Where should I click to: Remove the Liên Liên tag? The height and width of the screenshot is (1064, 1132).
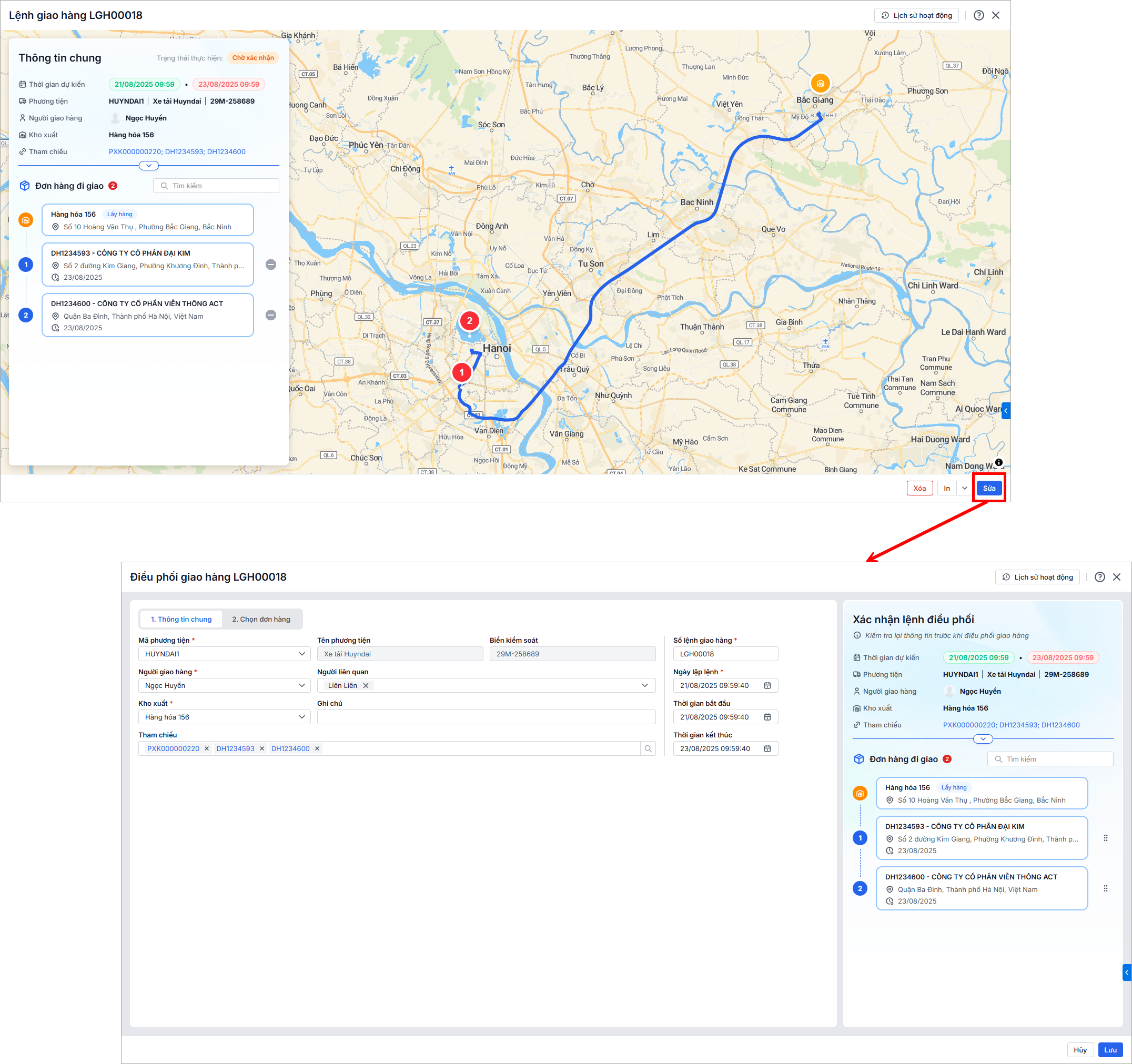point(366,685)
